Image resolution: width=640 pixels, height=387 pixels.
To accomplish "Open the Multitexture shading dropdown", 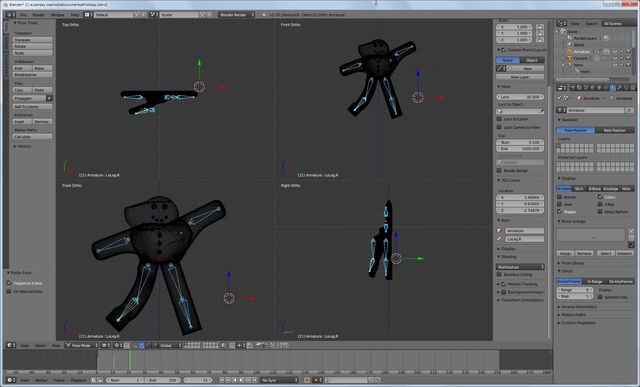I will pyautogui.click(x=520, y=267).
